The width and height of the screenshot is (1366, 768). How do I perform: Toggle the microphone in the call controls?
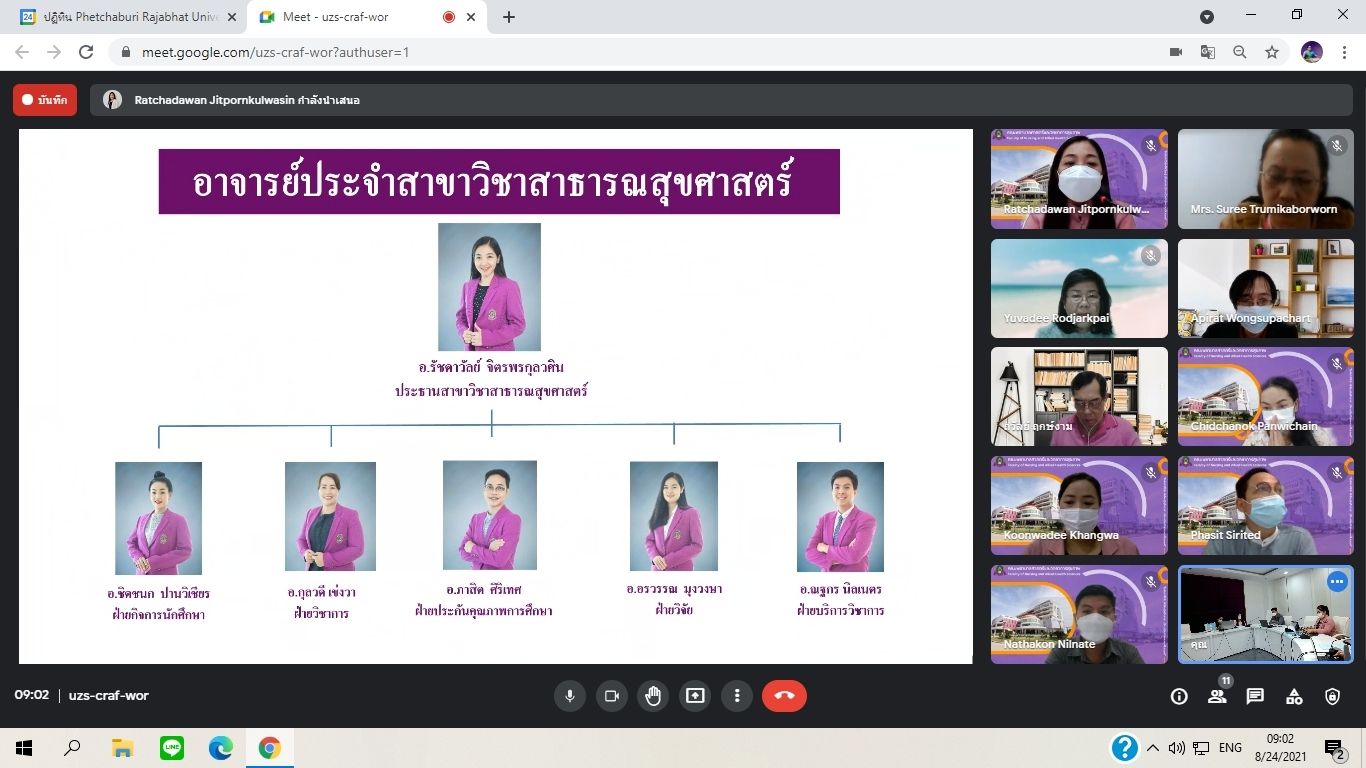[570, 696]
